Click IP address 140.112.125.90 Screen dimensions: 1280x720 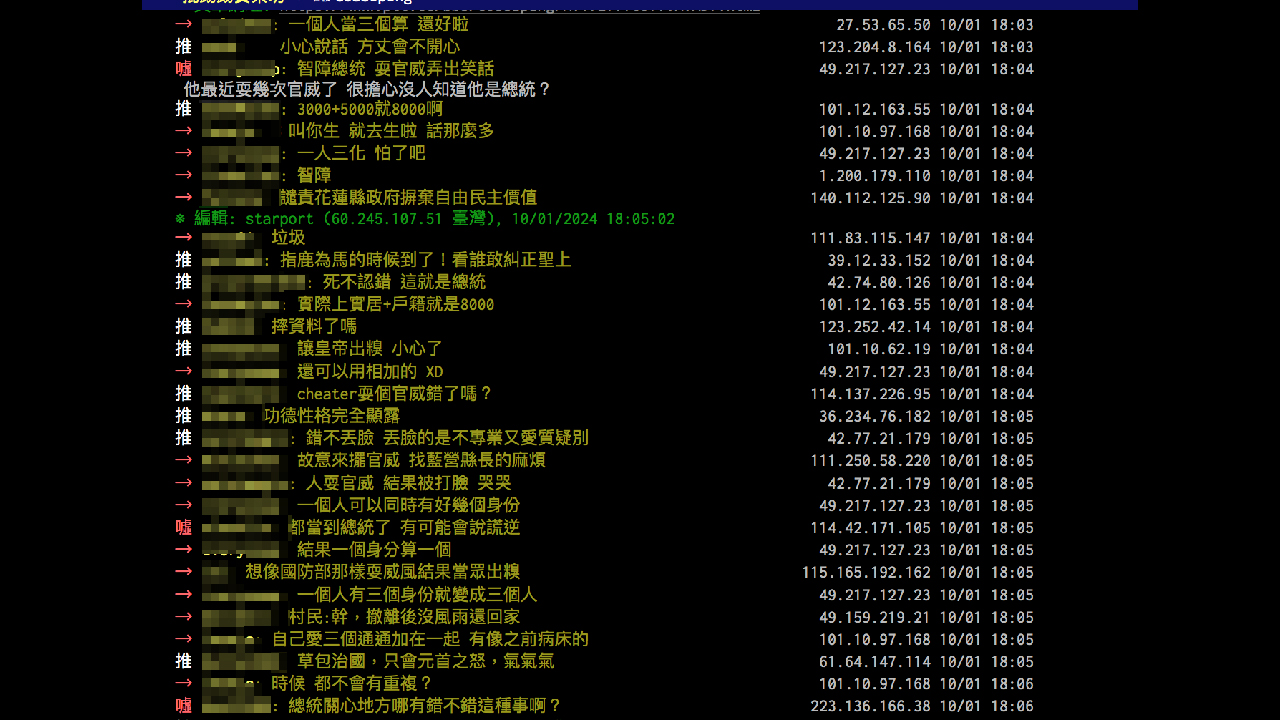(x=870, y=198)
